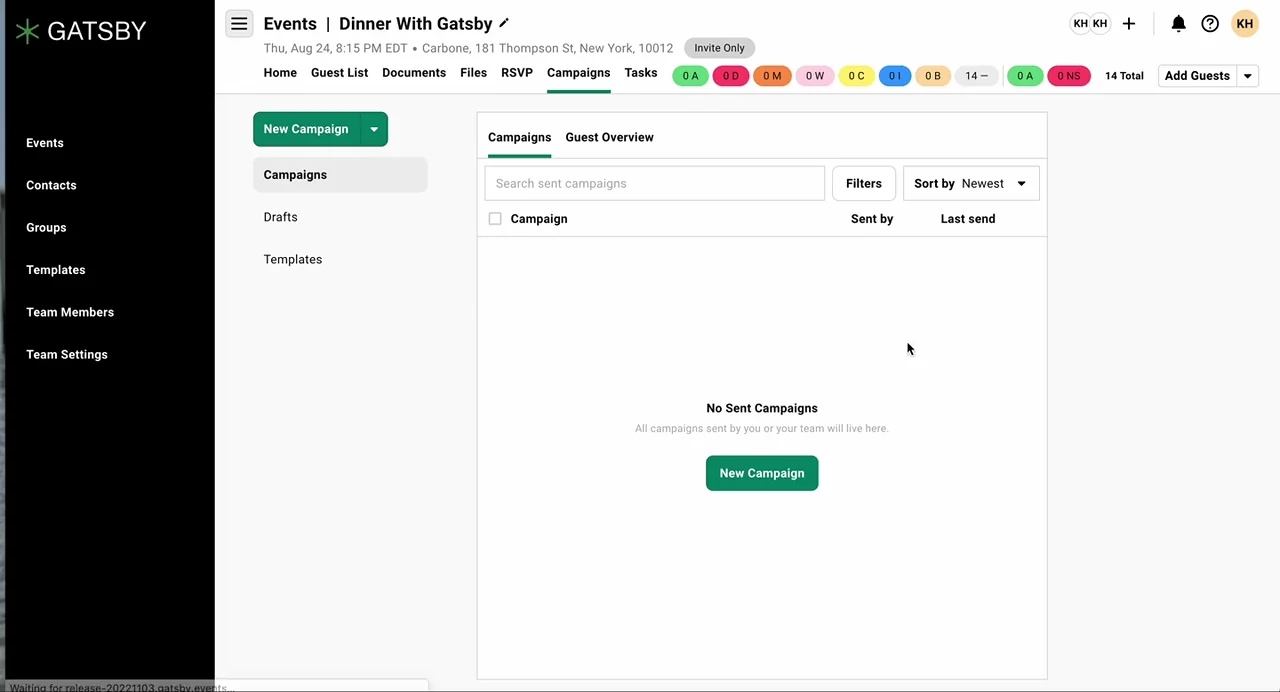1280x692 pixels.
Task: Select the peach 0 B status pill
Action: coord(933,76)
